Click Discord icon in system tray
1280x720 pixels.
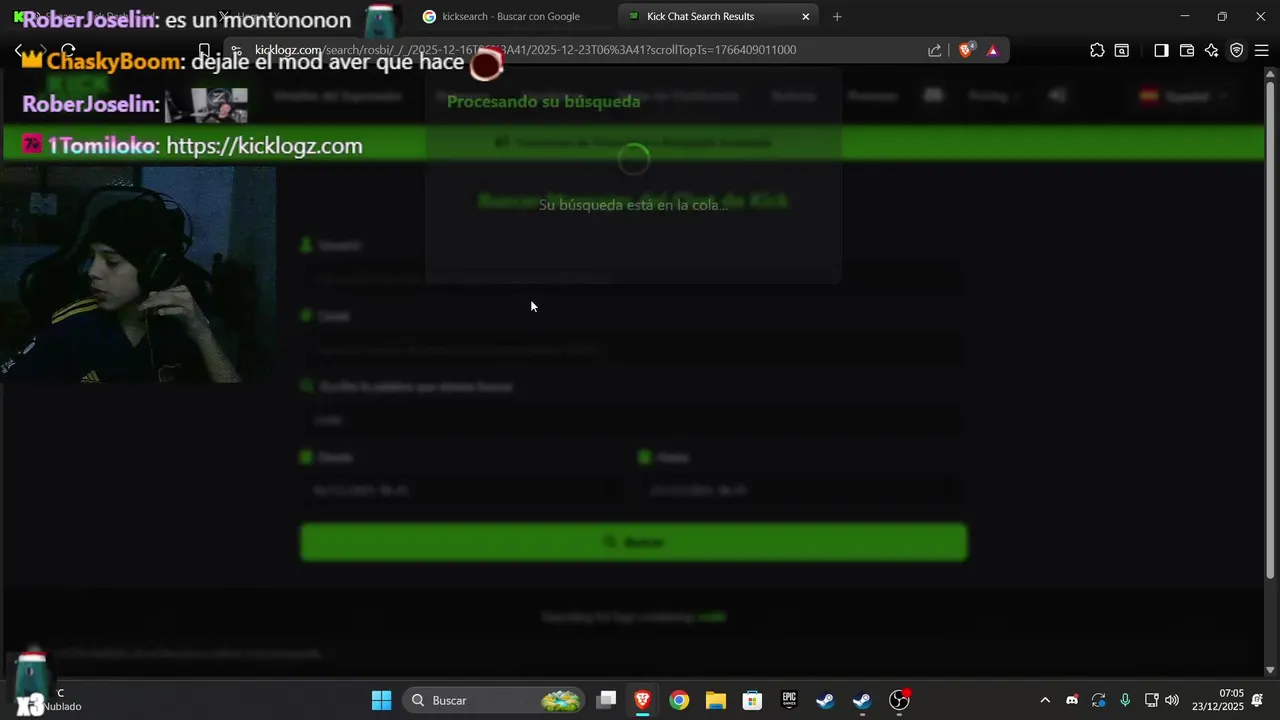click(x=1072, y=700)
